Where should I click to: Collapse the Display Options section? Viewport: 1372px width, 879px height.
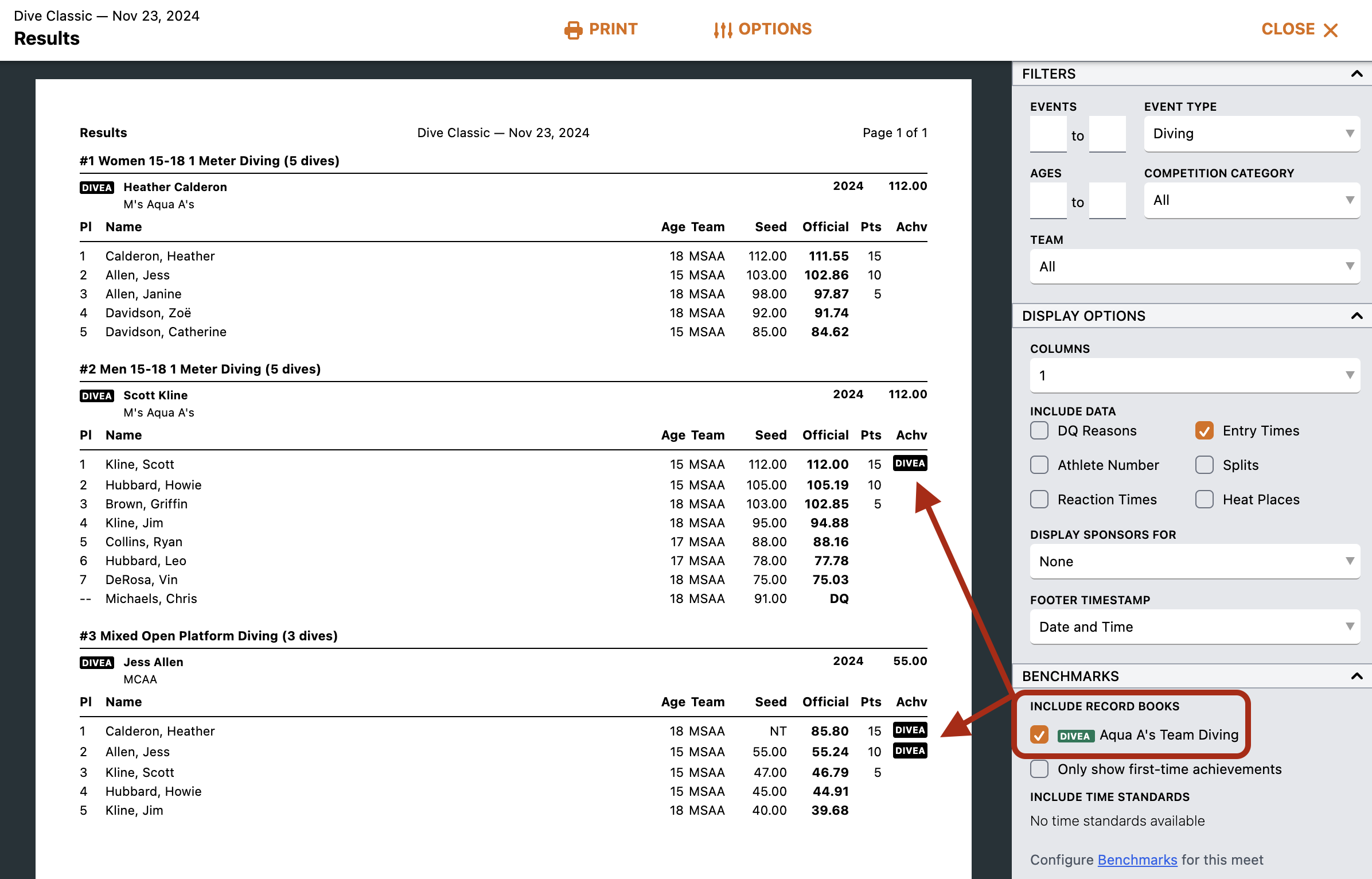pyautogui.click(x=1357, y=316)
